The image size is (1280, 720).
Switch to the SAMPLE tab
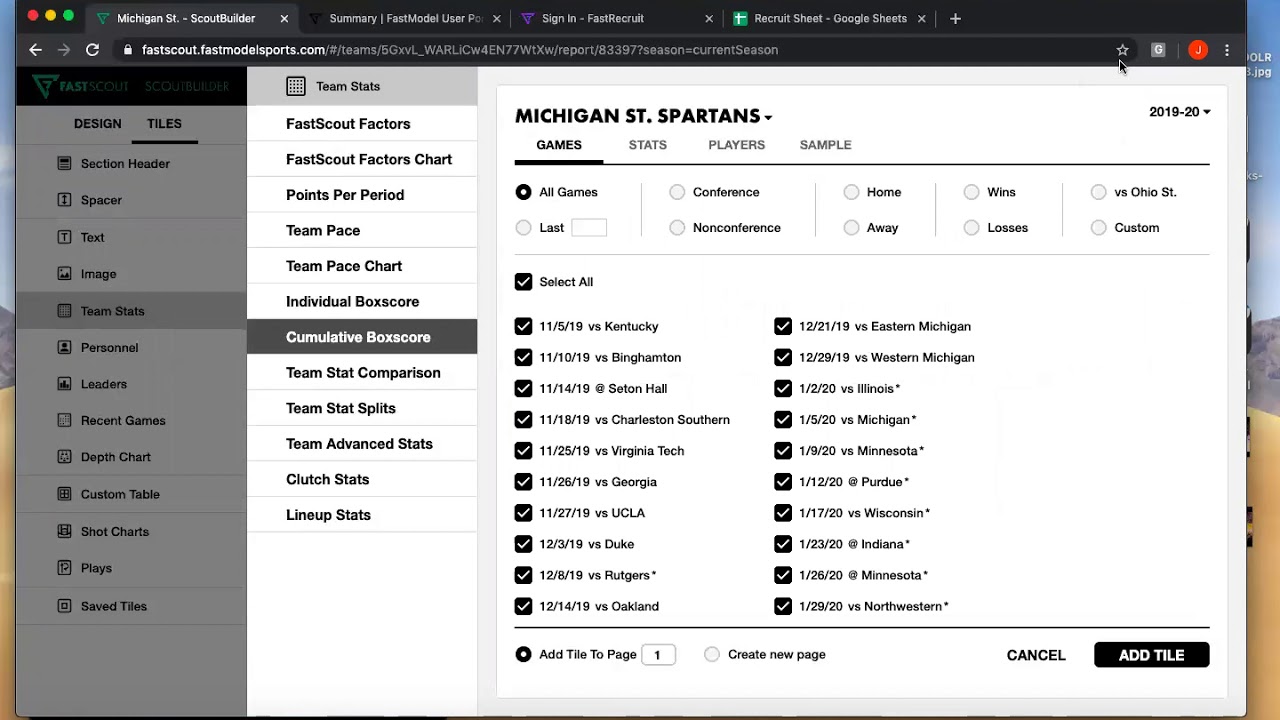(x=825, y=145)
